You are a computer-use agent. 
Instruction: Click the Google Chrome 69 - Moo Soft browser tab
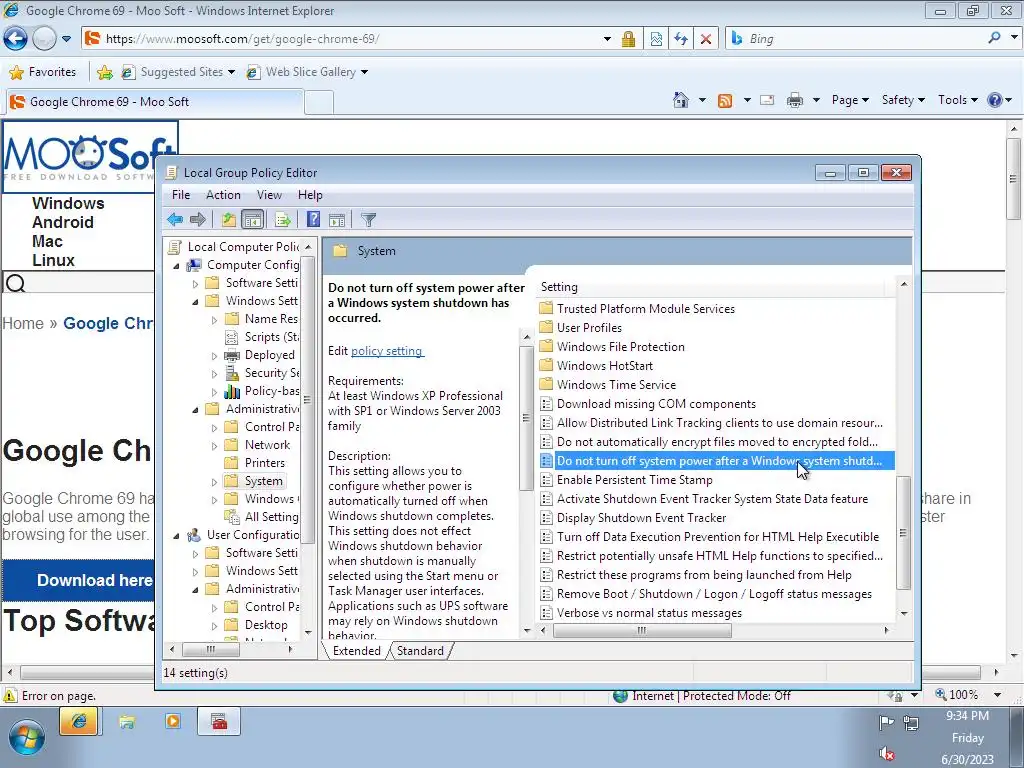(154, 102)
